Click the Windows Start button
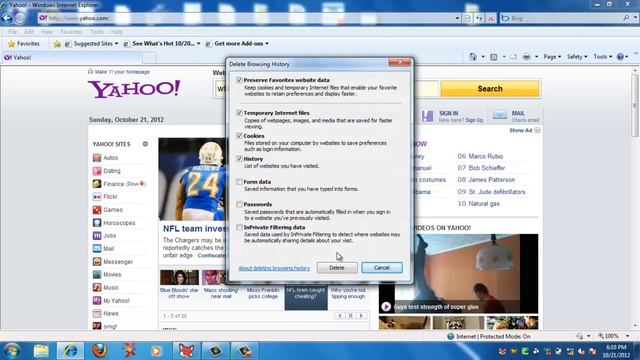This screenshot has height=360, width=640. (x=11, y=351)
